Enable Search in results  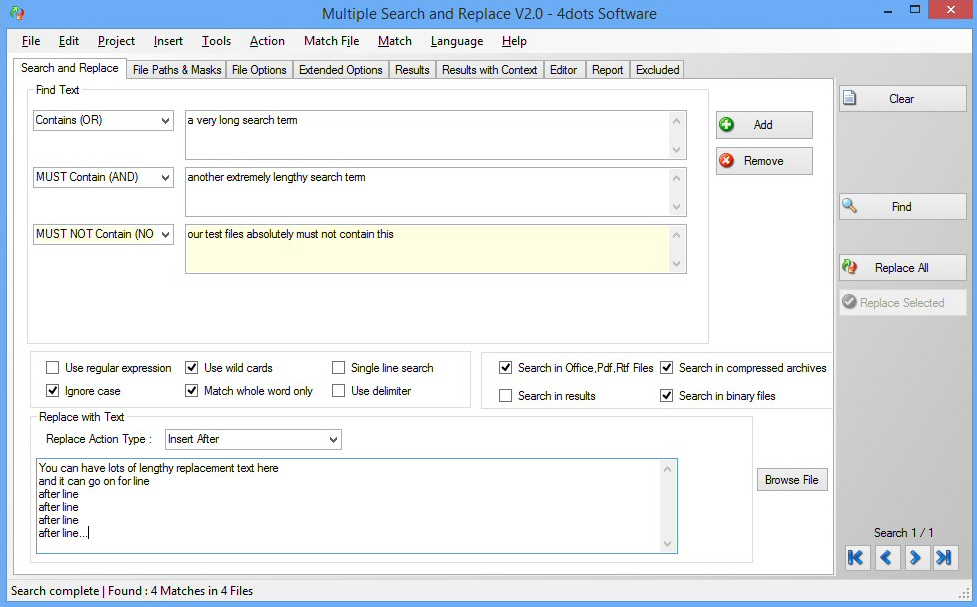pos(505,395)
